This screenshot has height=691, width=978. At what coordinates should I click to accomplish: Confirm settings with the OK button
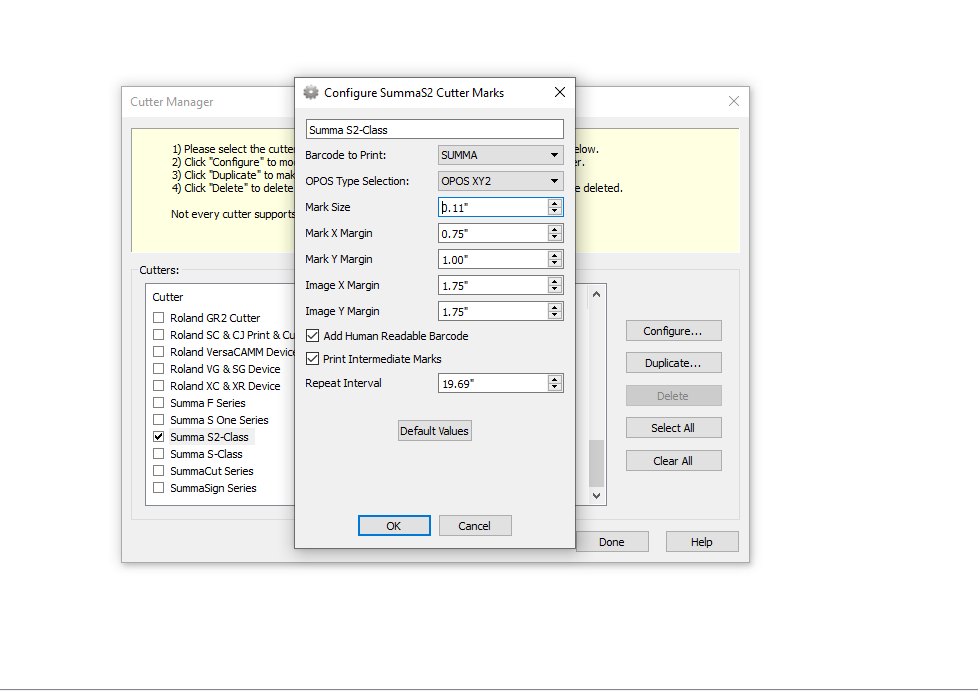coord(394,525)
